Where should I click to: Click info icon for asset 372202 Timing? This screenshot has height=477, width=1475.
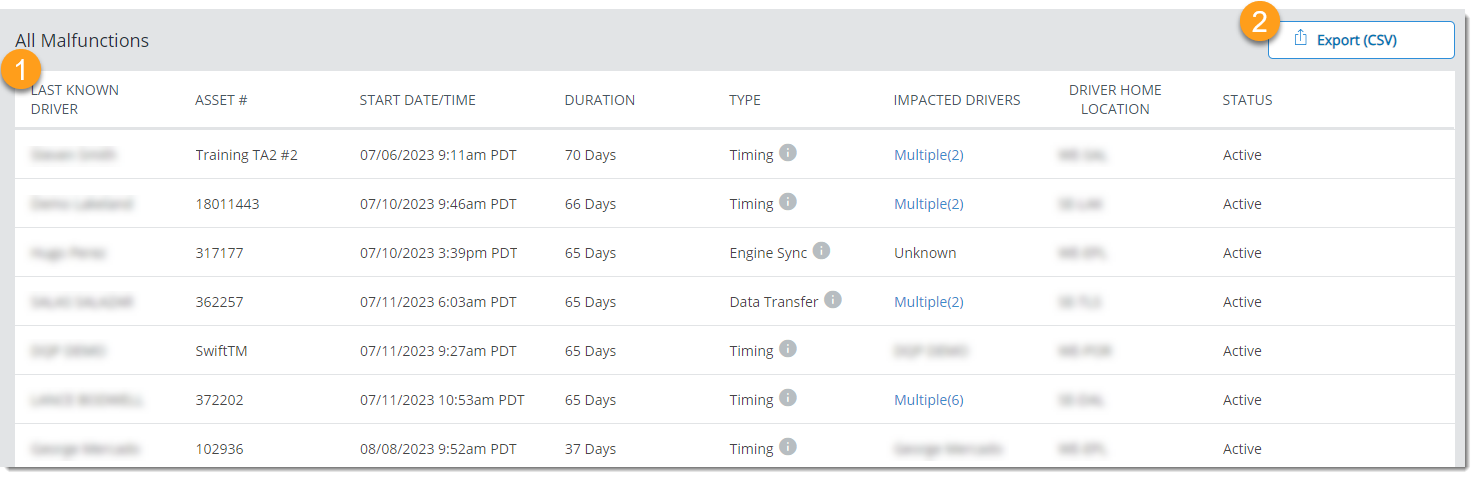788,398
